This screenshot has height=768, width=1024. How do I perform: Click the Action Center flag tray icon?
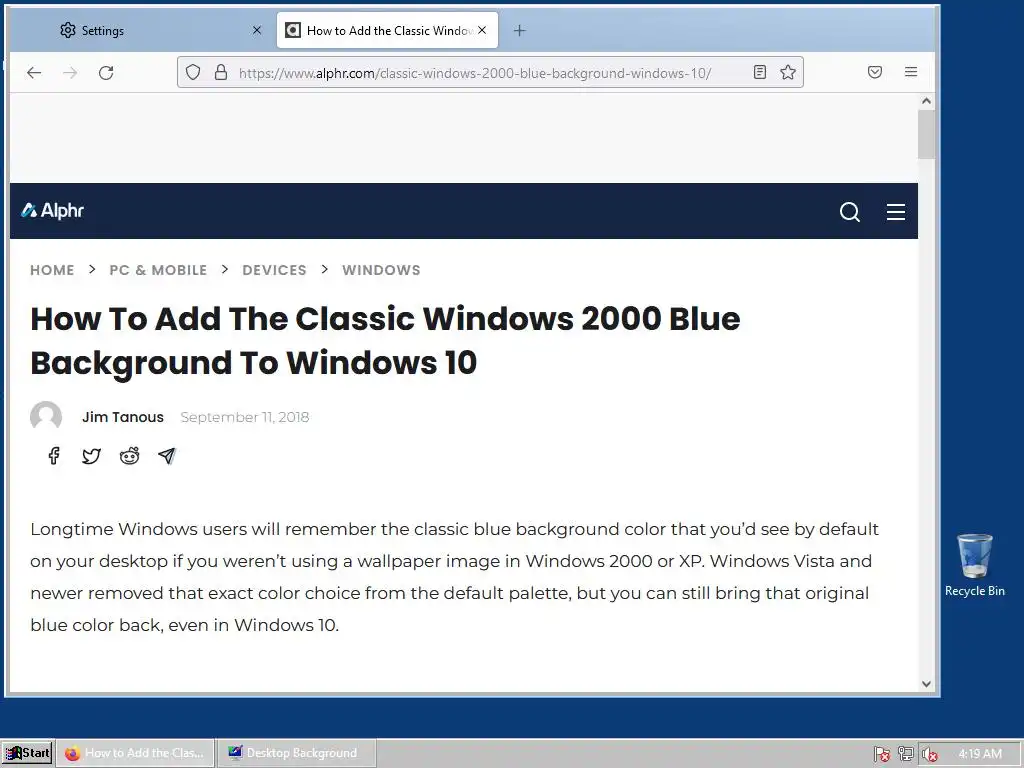[882, 754]
